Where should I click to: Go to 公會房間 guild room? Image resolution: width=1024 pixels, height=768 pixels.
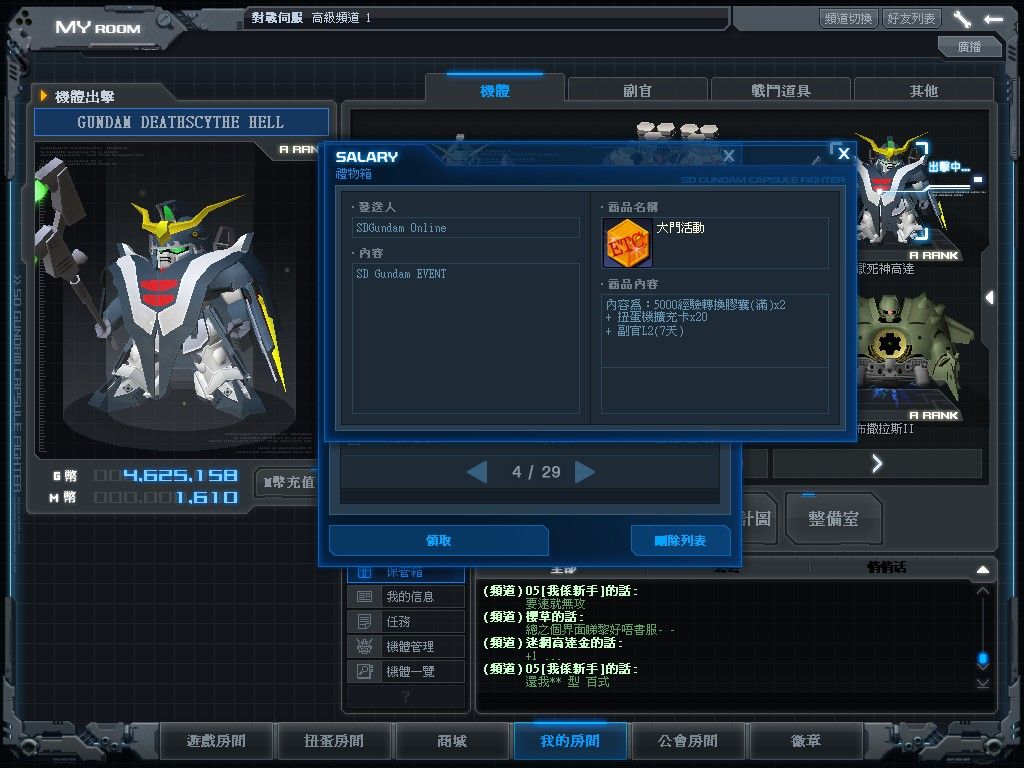(x=688, y=741)
